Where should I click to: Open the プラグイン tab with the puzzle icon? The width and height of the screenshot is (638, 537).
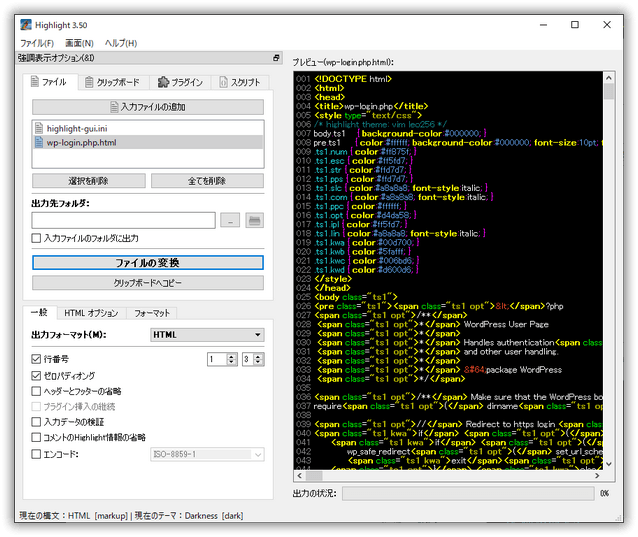pos(179,83)
